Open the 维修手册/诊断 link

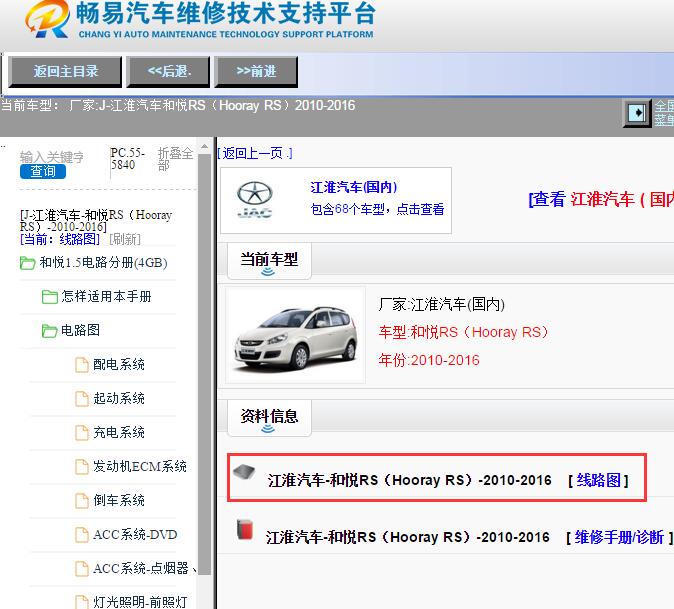coord(619,537)
